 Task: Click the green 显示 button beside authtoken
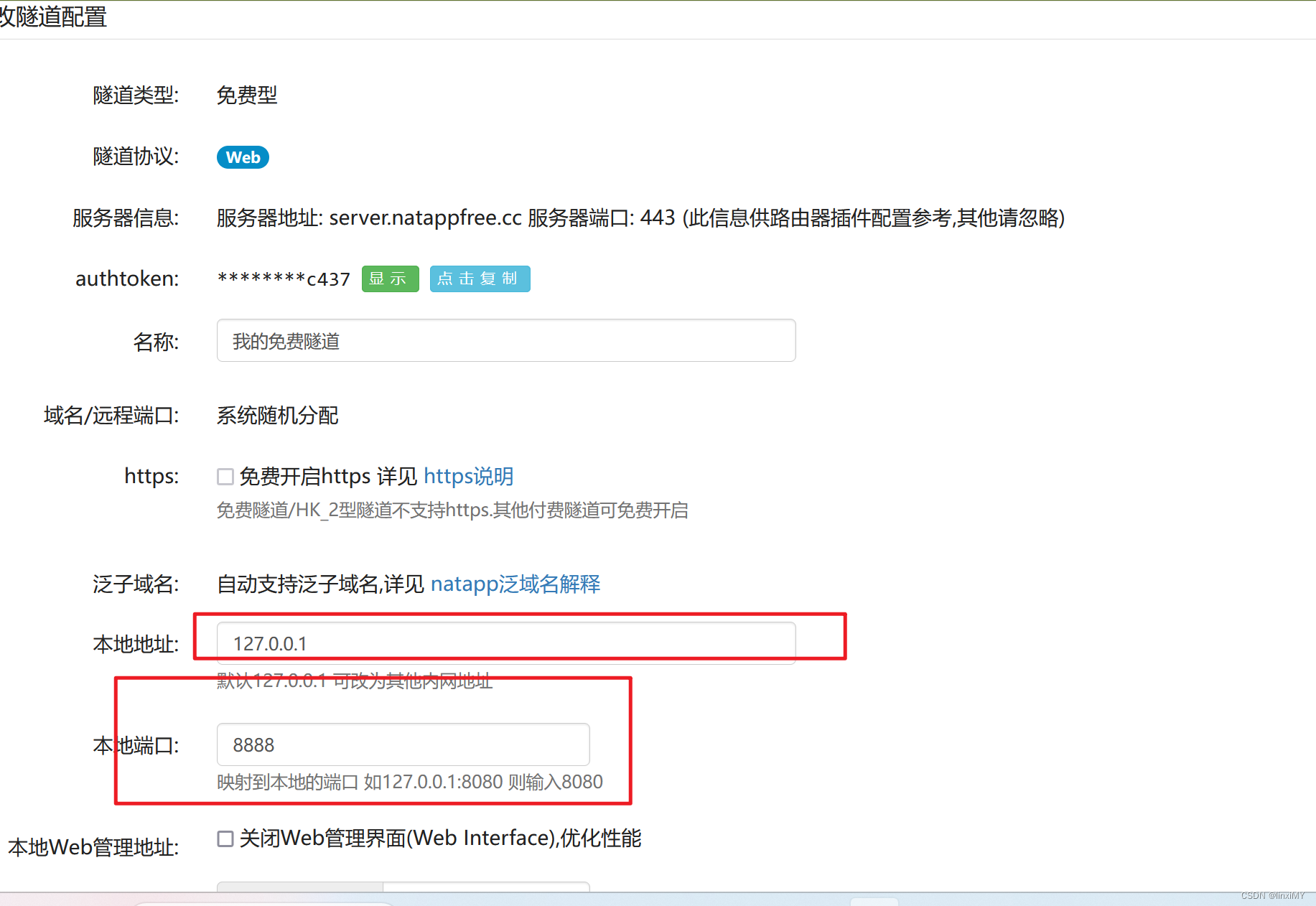(390, 279)
